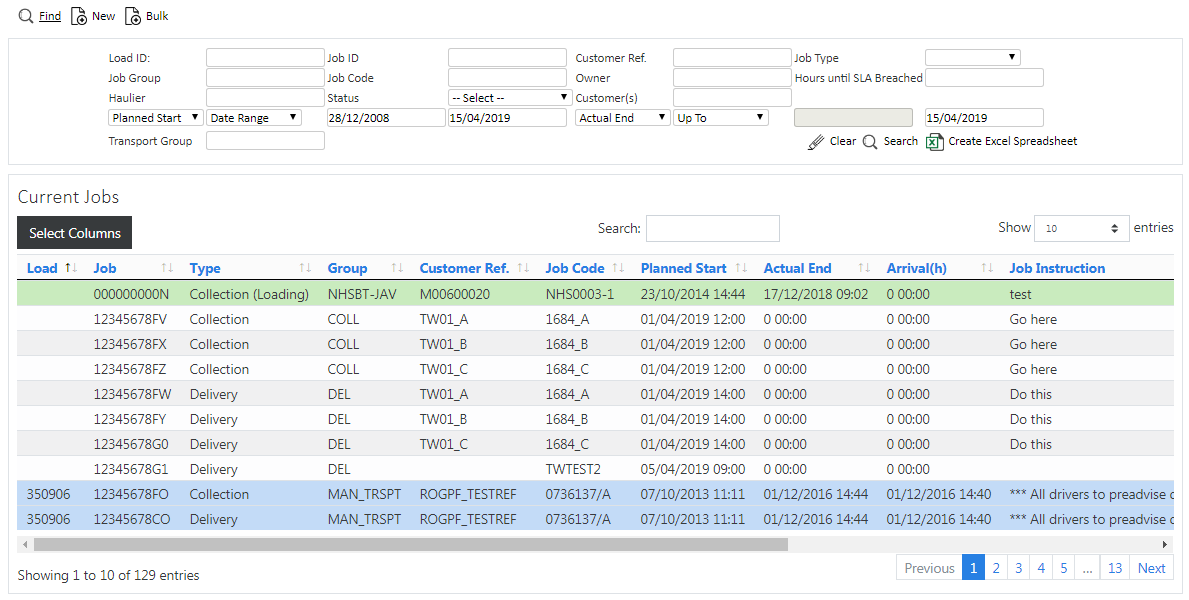The height and width of the screenshot is (600, 1189).
Task: Click the New document icon
Action: click(x=79, y=16)
